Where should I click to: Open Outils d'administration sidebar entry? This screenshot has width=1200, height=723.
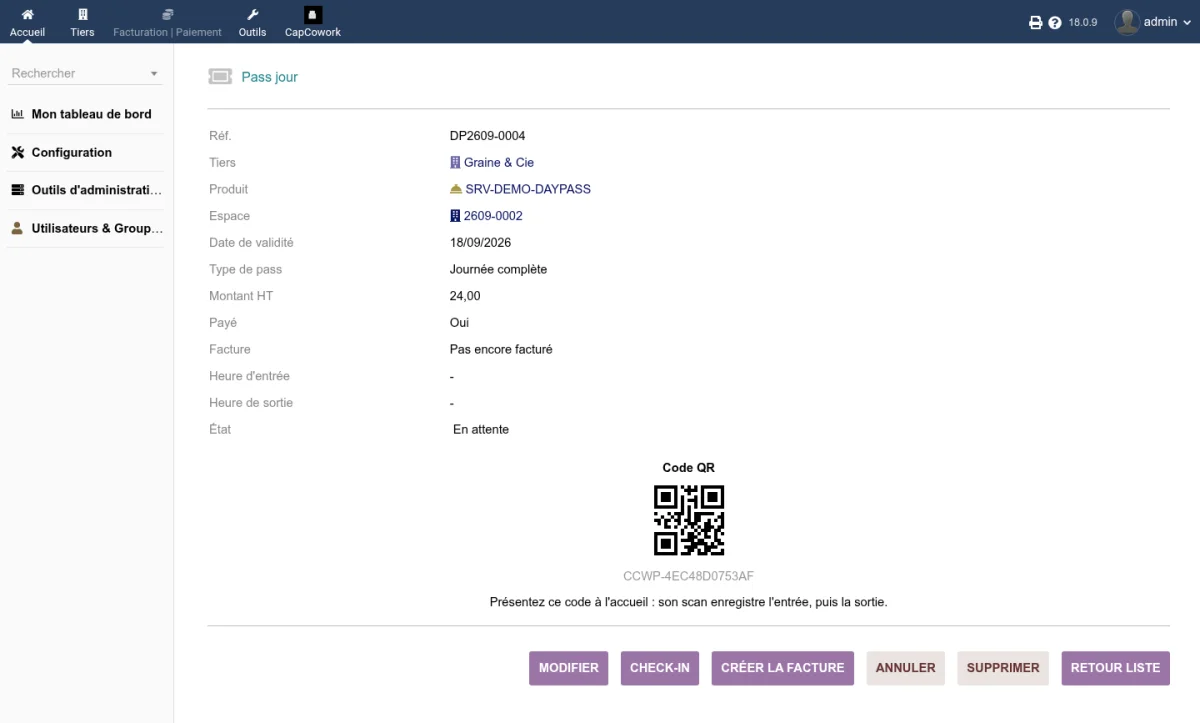point(96,190)
